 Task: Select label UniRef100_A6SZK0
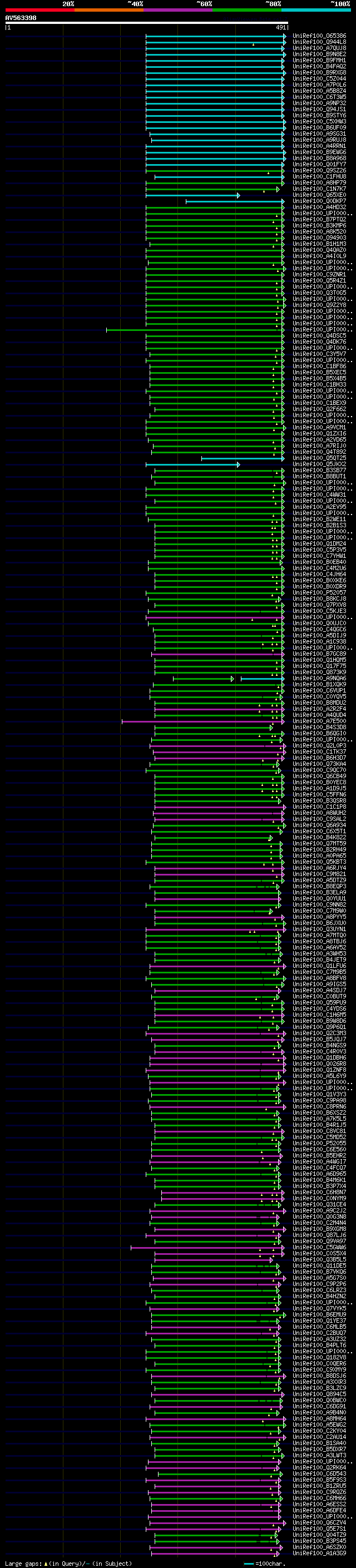tap(319, 1547)
